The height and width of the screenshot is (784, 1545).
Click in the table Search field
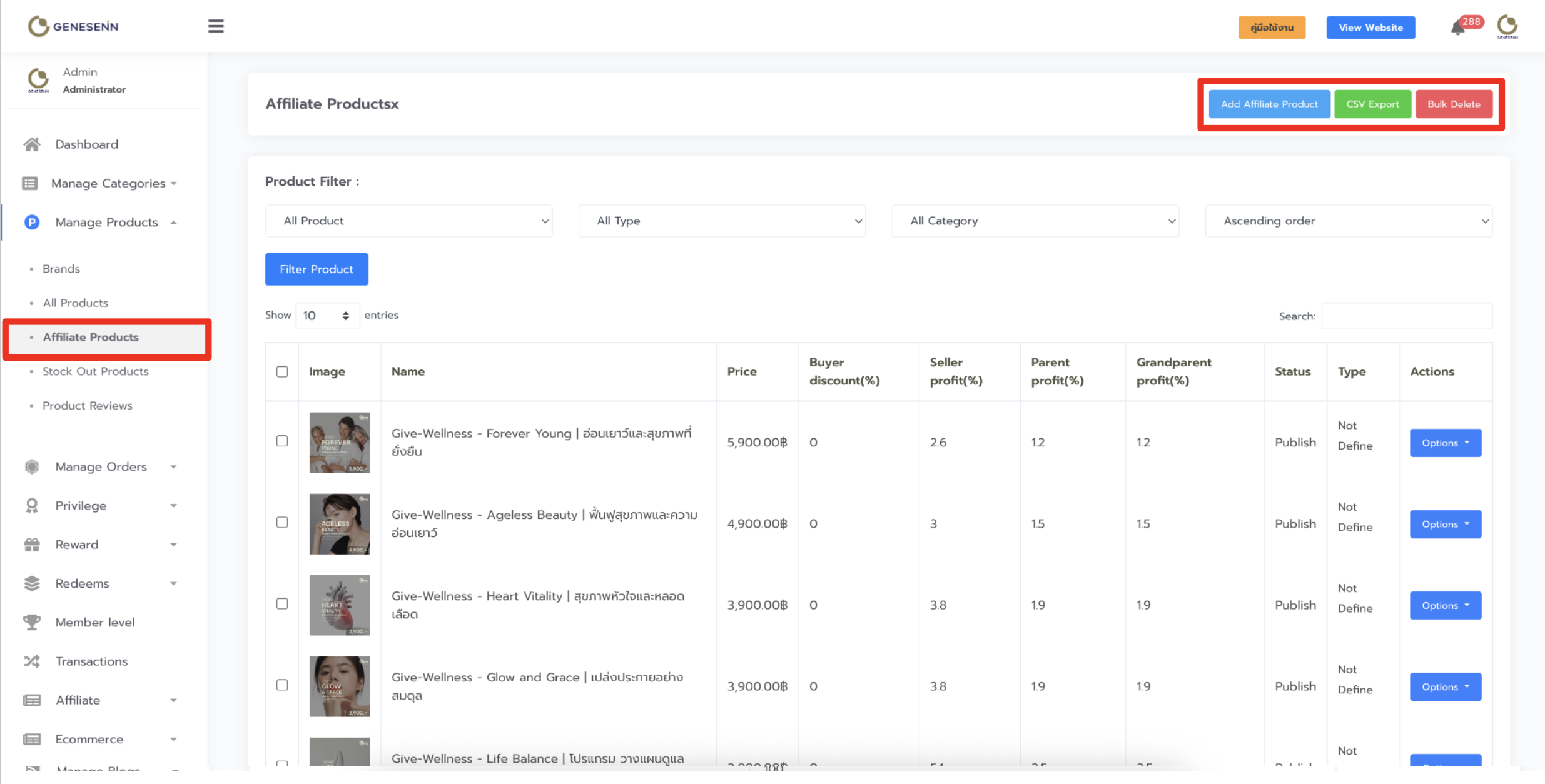tap(1406, 316)
